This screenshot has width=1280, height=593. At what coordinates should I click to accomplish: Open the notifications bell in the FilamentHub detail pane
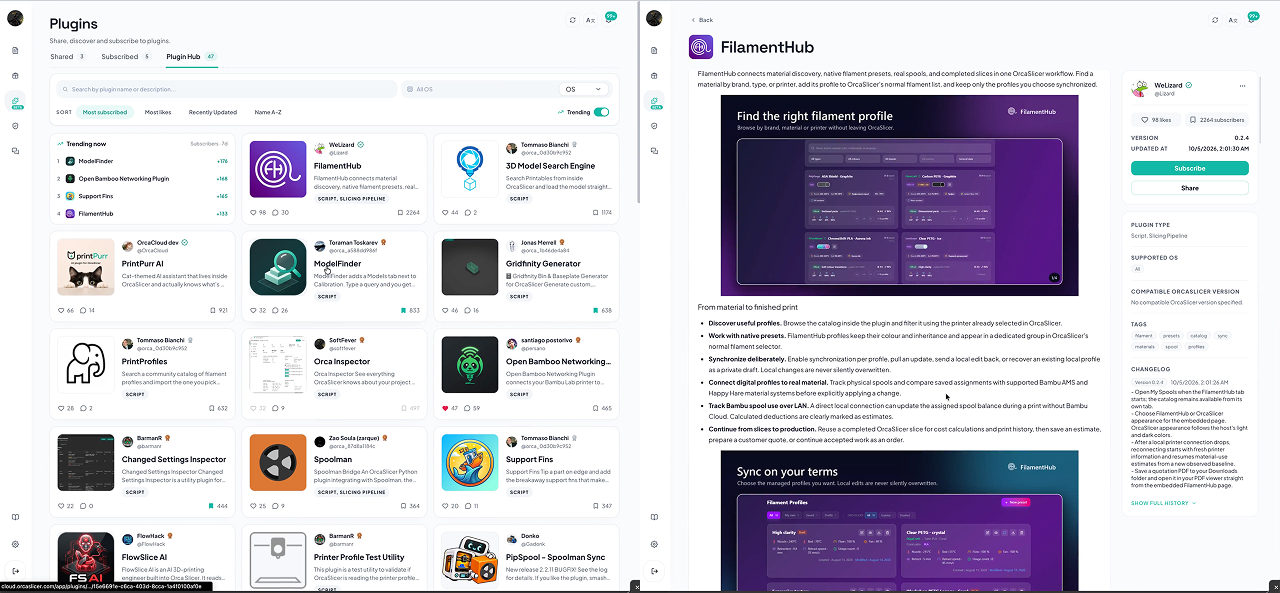pyautogui.click(x=1250, y=19)
